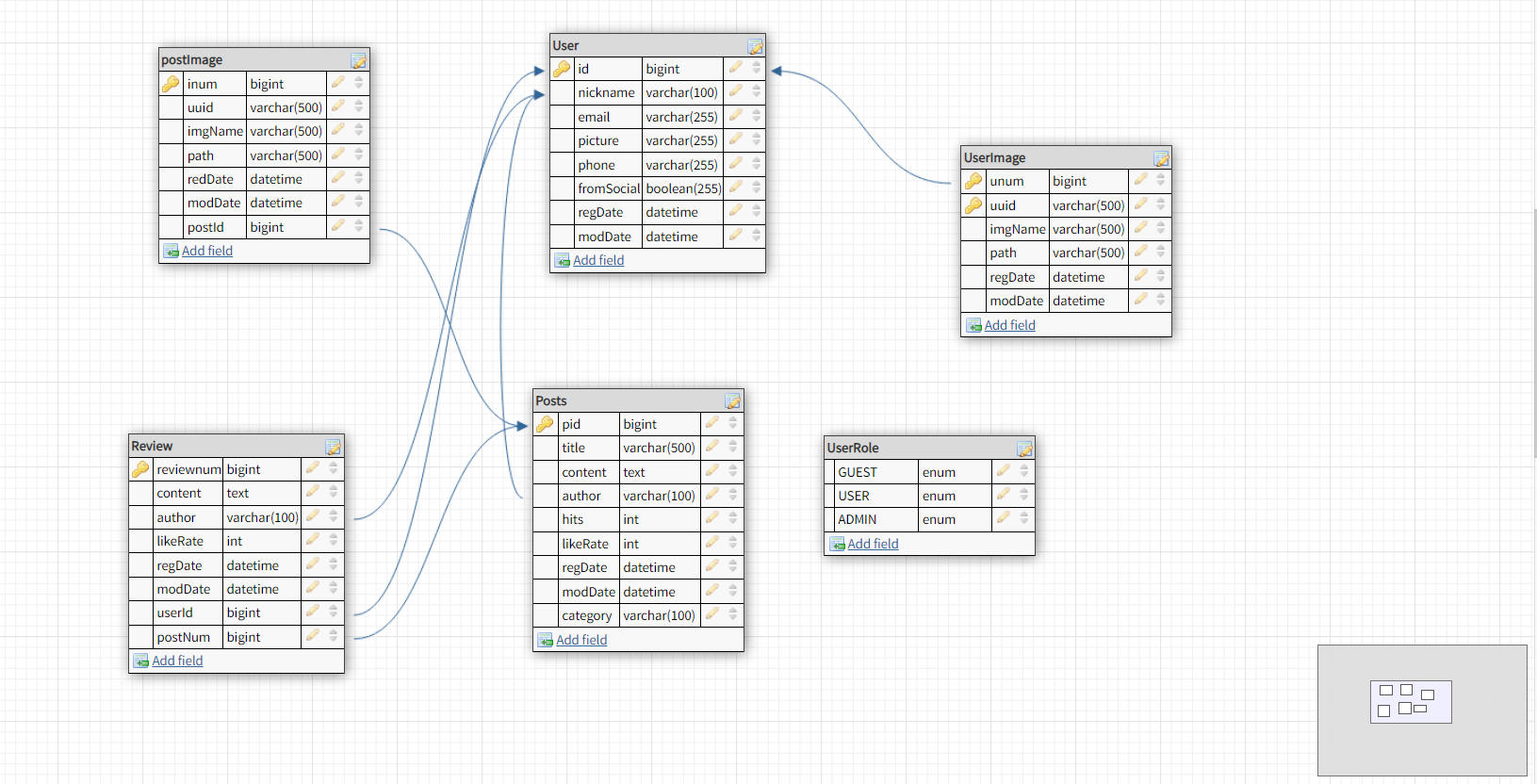This screenshot has width=1537, height=784.
Task: Reorder the likeRate field in Posts
Action: (733, 543)
